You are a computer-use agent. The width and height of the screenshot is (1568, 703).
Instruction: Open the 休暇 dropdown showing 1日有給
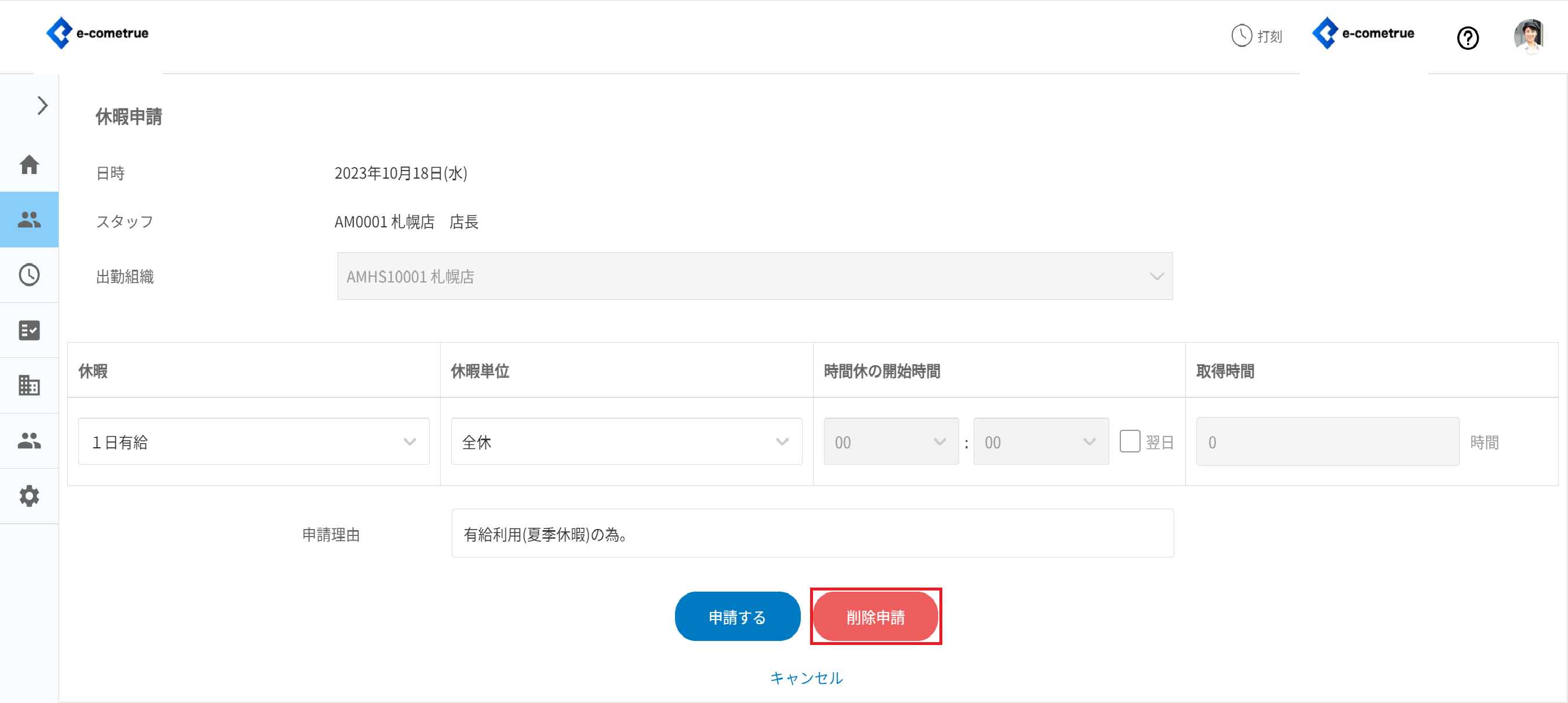pyautogui.click(x=253, y=441)
